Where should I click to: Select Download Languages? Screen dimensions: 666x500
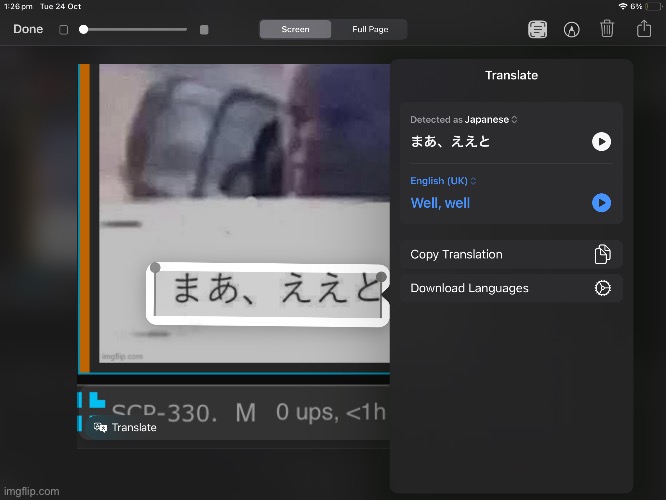(x=511, y=288)
